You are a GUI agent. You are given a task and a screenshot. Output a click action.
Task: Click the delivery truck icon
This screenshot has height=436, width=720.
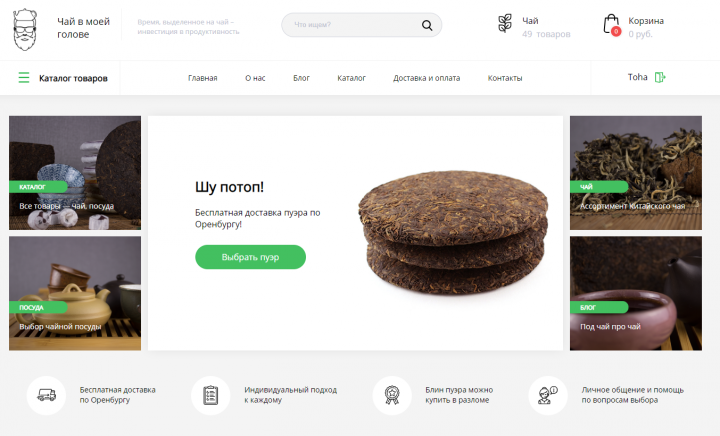pos(46,395)
